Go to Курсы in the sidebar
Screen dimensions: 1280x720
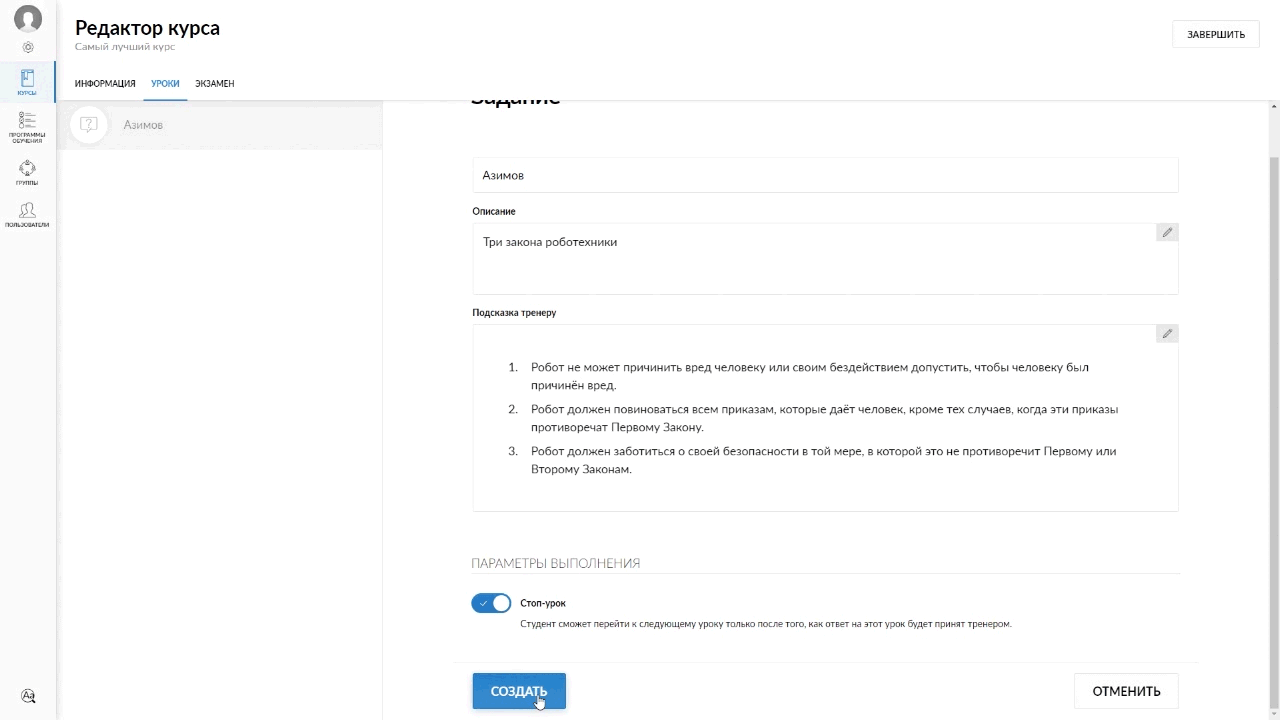[x=27, y=82]
